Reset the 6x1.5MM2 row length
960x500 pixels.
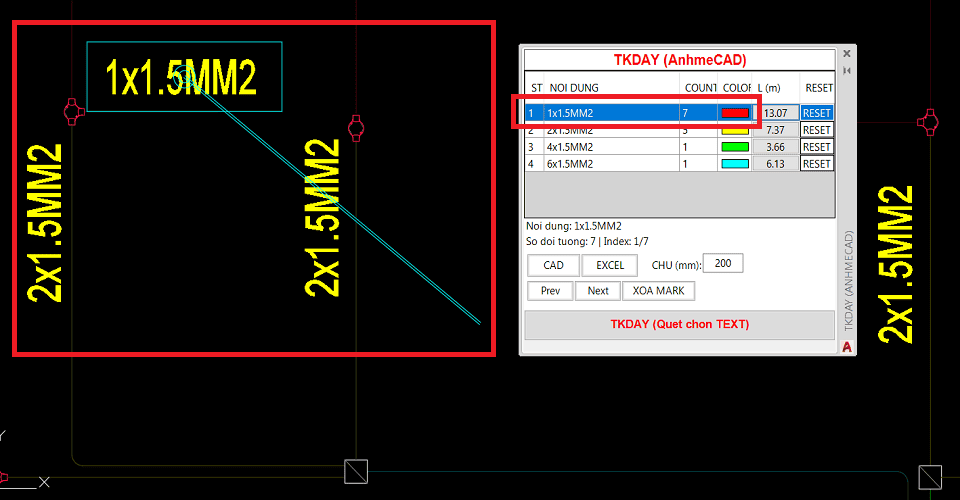click(817, 164)
